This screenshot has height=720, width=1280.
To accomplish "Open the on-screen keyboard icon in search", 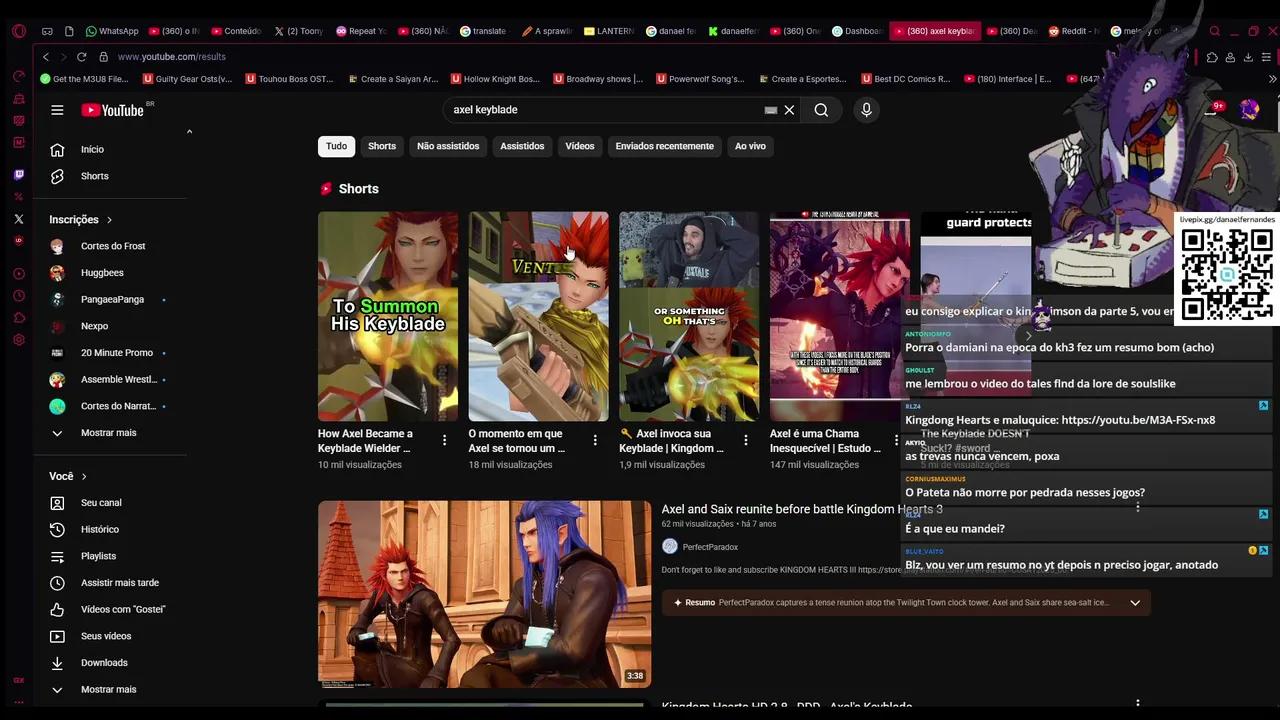I will pyautogui.click(x=770, y=110).
